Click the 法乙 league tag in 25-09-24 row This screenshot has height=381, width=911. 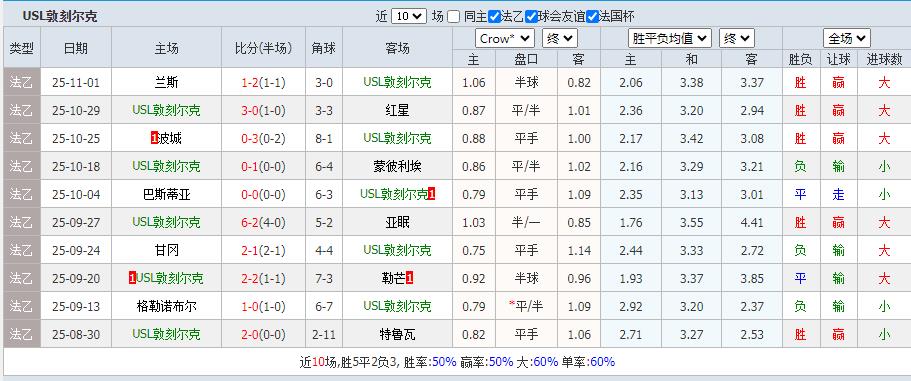(21, 250)
